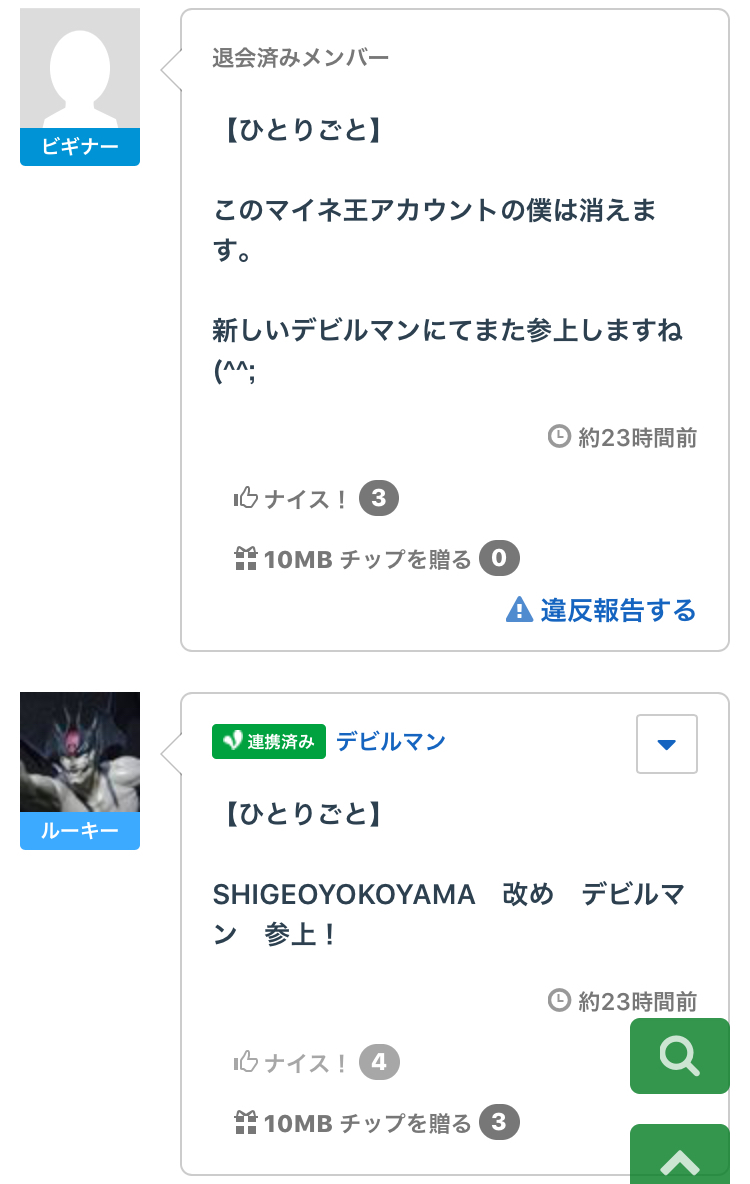This screenshot has width=750, height=1184.
Task: Send 10MB chip on the first post
Action: (x=367, y=559)
